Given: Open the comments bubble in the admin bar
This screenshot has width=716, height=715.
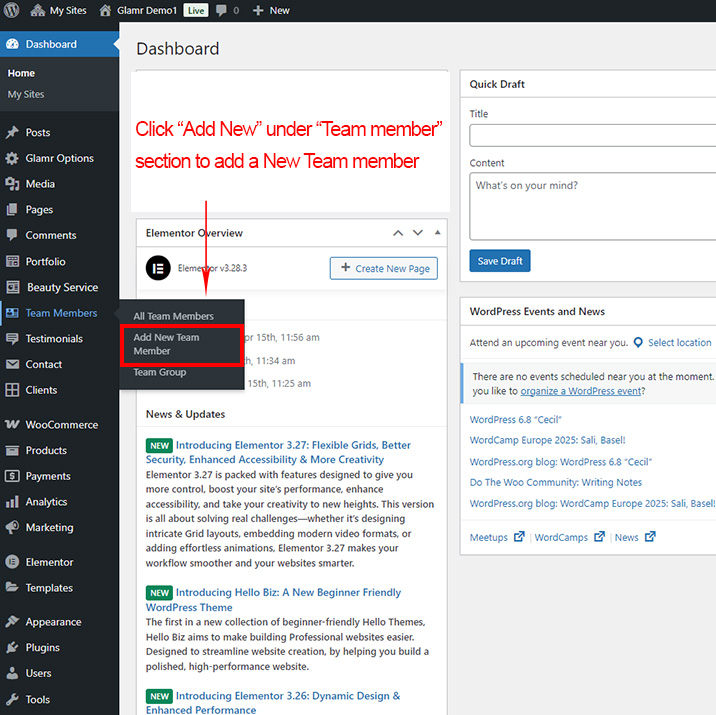Looking at the screenshot, I should click(x=227, y=10).
